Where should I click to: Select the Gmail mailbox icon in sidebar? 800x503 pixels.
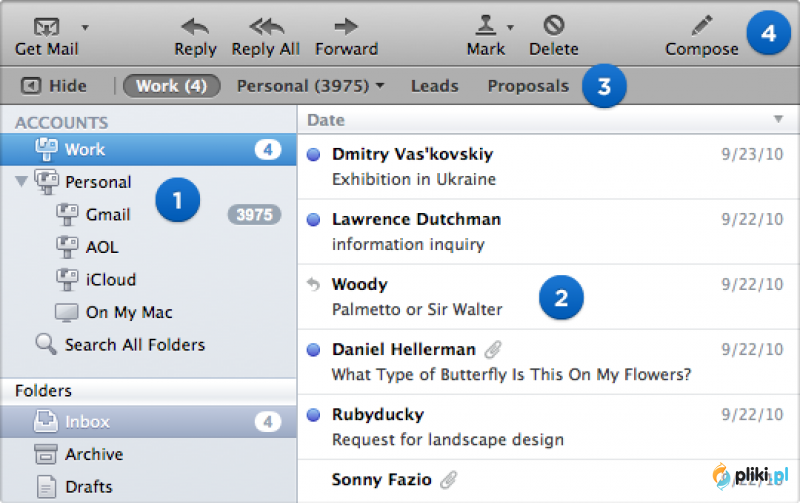click(67, 214)
